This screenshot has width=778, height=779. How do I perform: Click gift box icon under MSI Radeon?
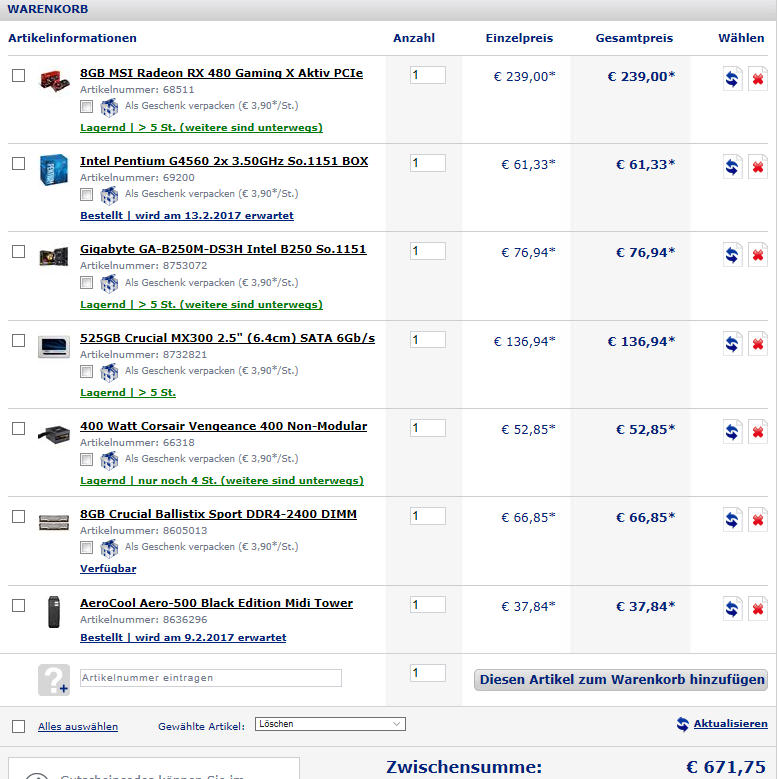(109, 107)
